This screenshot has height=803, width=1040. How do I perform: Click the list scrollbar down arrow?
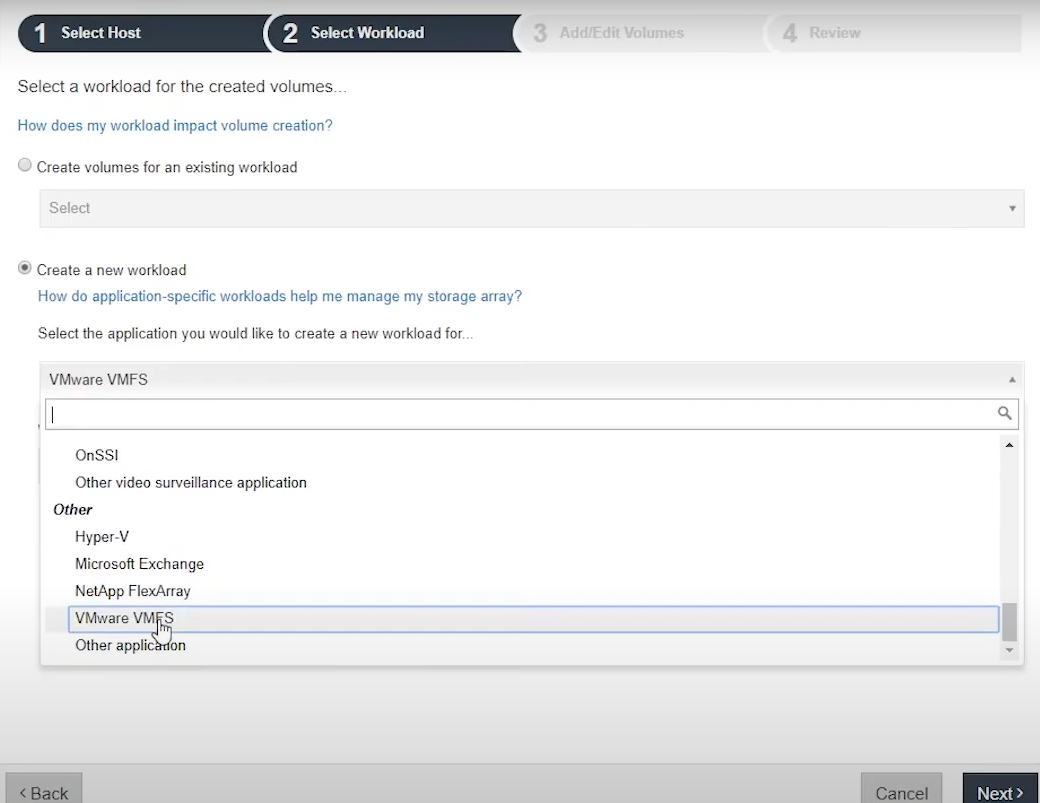click(x=1009, y=650)
